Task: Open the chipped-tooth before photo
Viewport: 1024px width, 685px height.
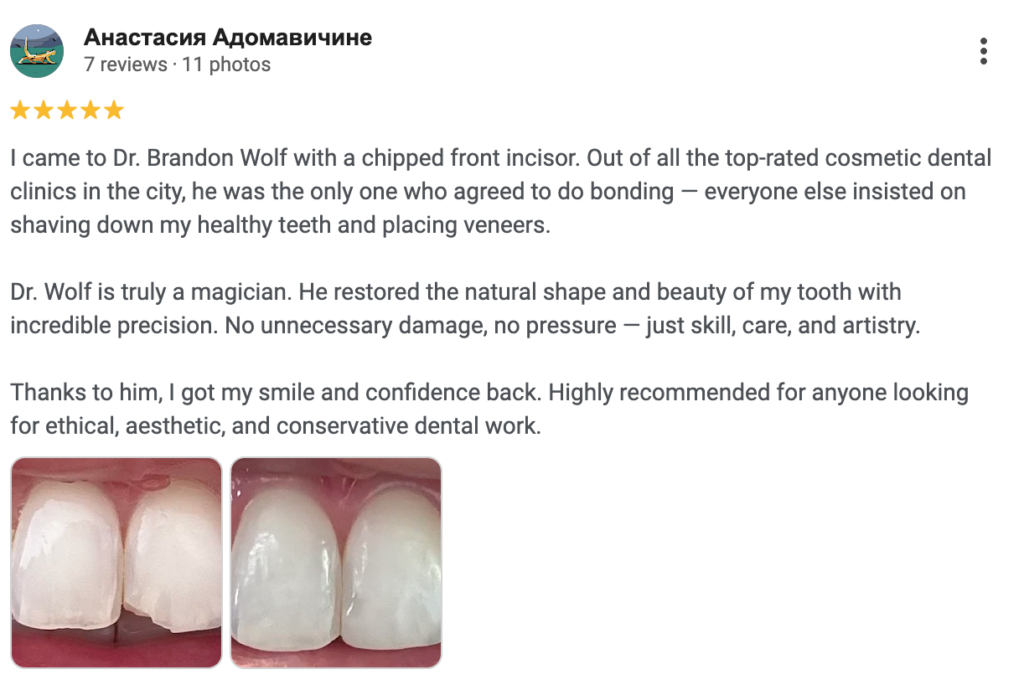Action: point(116,562)
